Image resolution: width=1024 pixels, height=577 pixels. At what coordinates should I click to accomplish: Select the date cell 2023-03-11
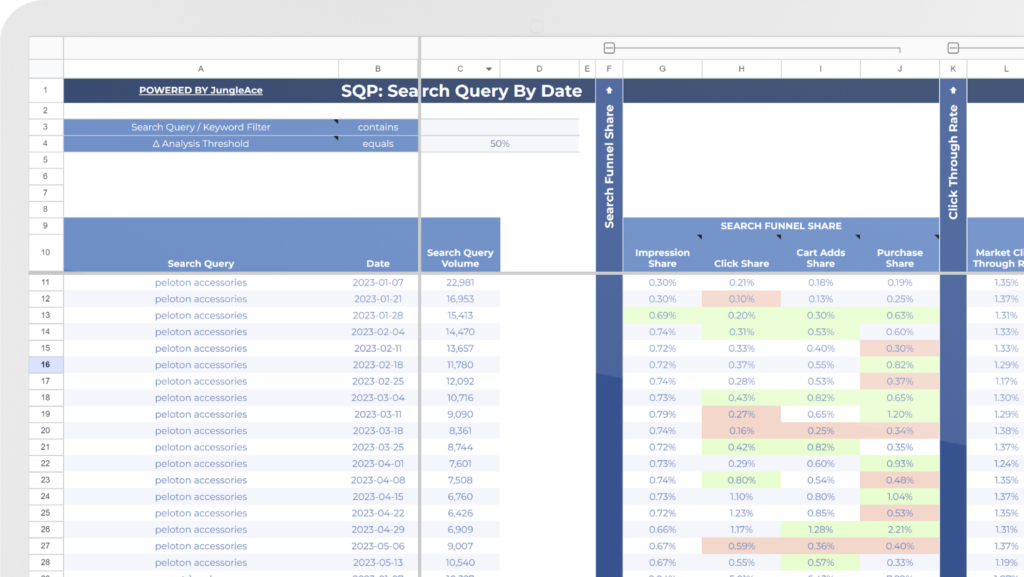378,414
